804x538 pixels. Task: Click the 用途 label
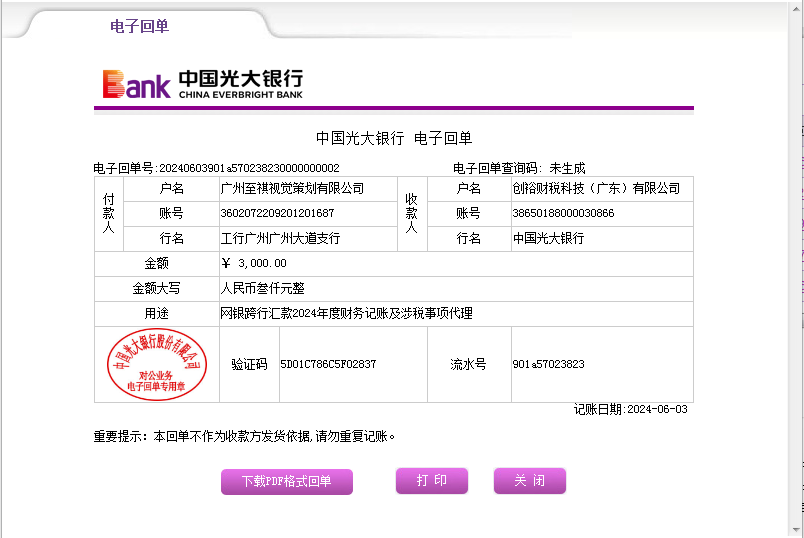click(156, 313)
